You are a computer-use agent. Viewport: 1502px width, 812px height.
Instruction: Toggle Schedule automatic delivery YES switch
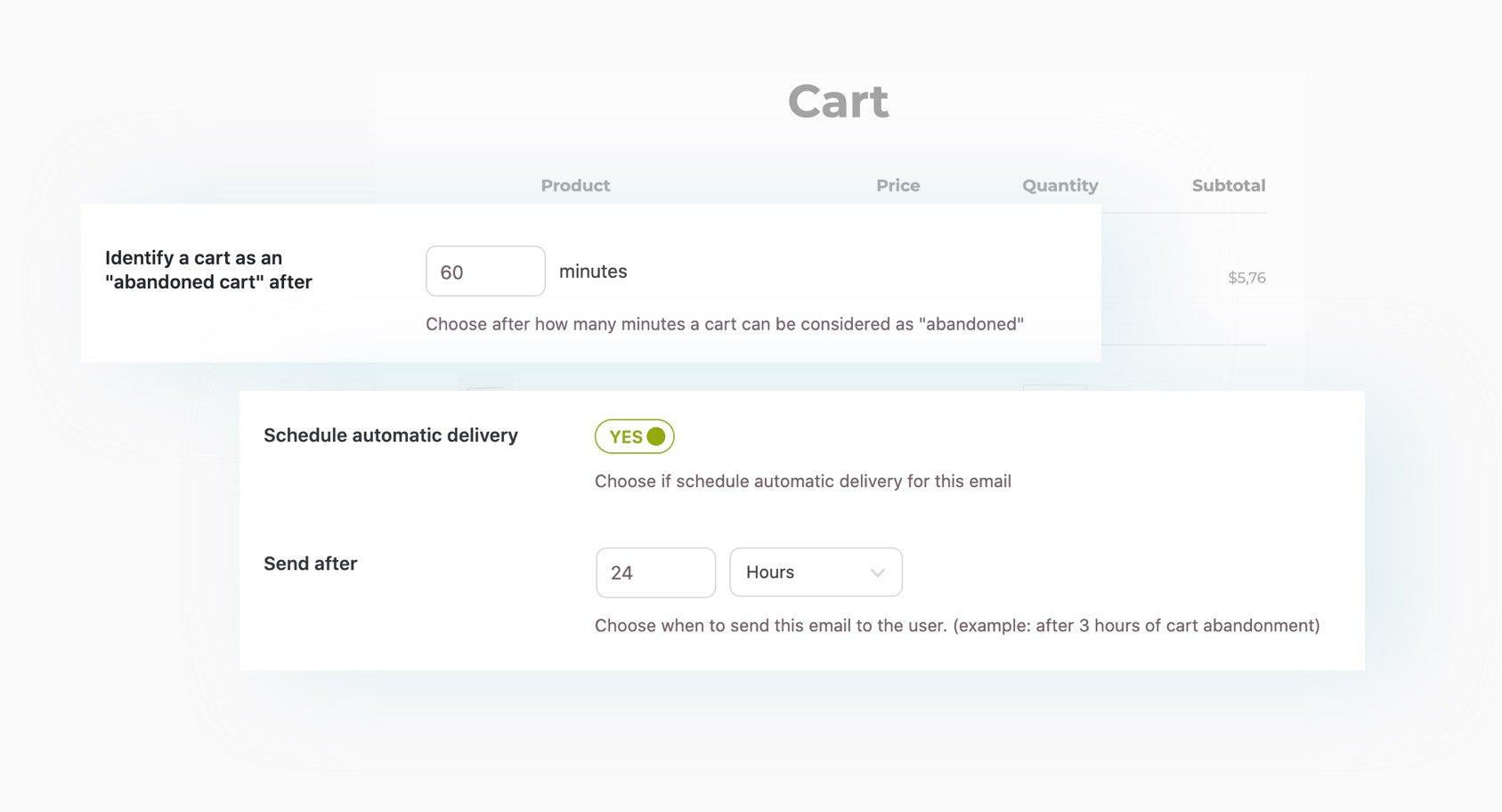[x=634, y=436]
